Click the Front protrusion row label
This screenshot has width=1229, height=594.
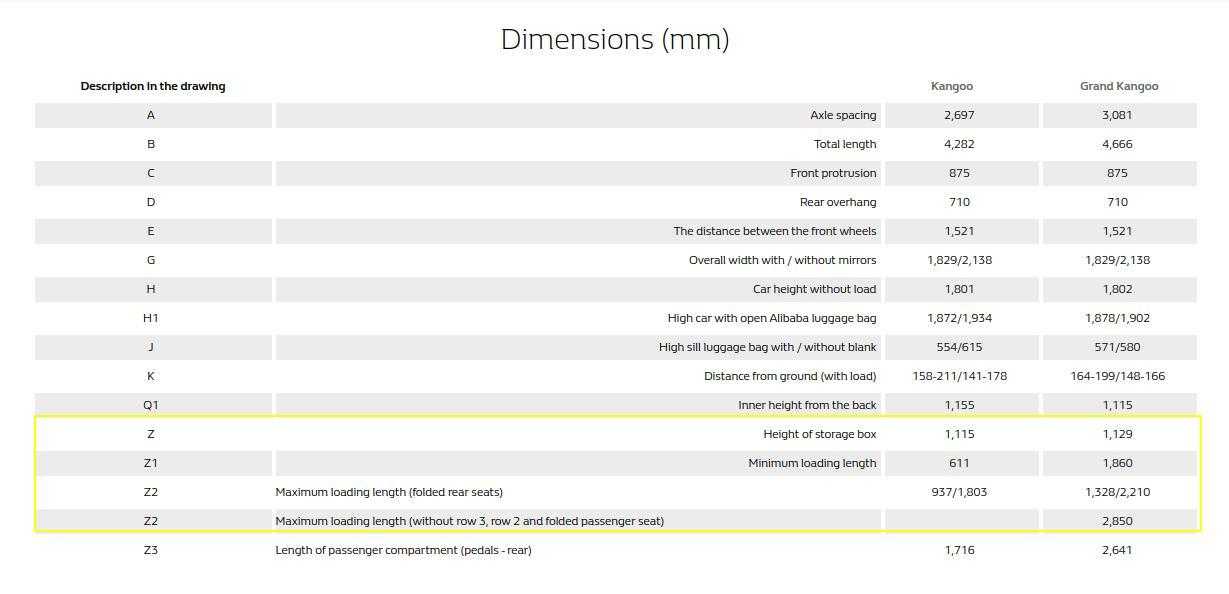point(833,173)
